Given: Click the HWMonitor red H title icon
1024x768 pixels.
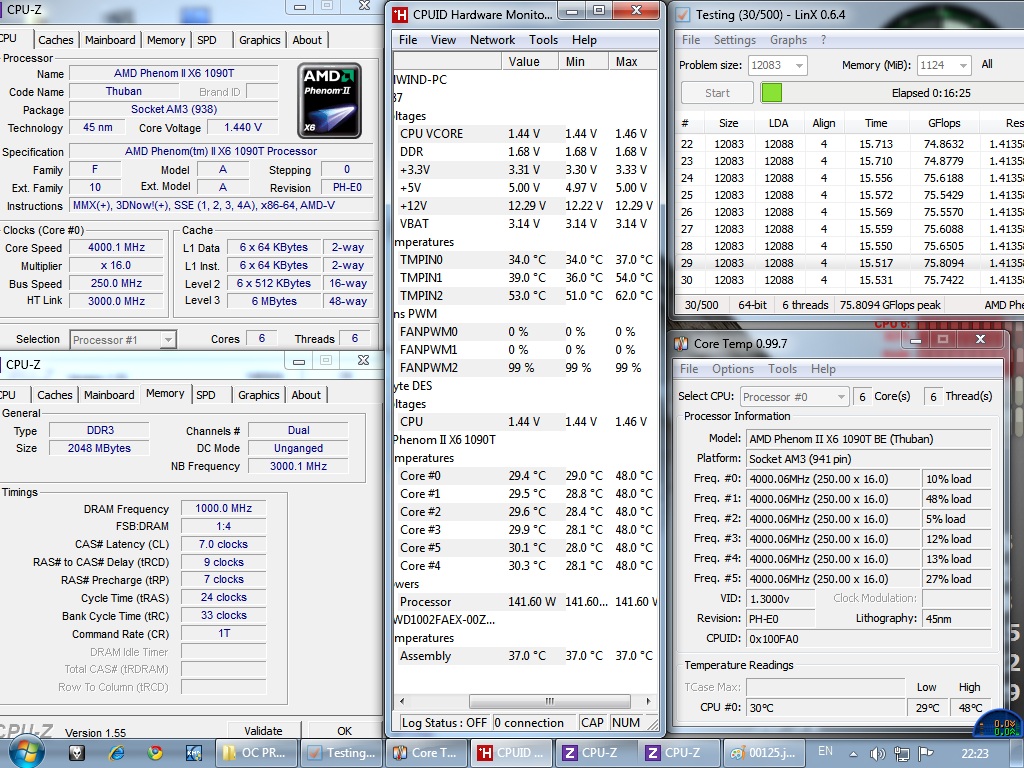Looking at the screenshot, I should [x=400, y=14].
